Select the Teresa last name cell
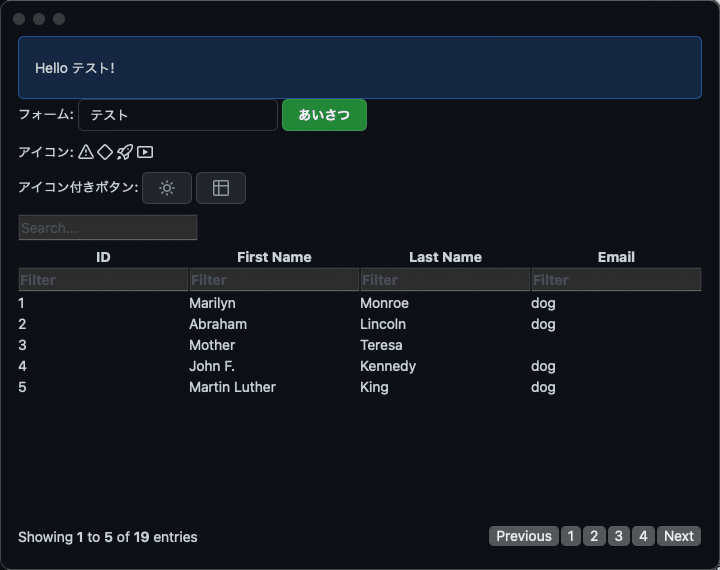The image size is (720, 570). [x=381, y=345]
